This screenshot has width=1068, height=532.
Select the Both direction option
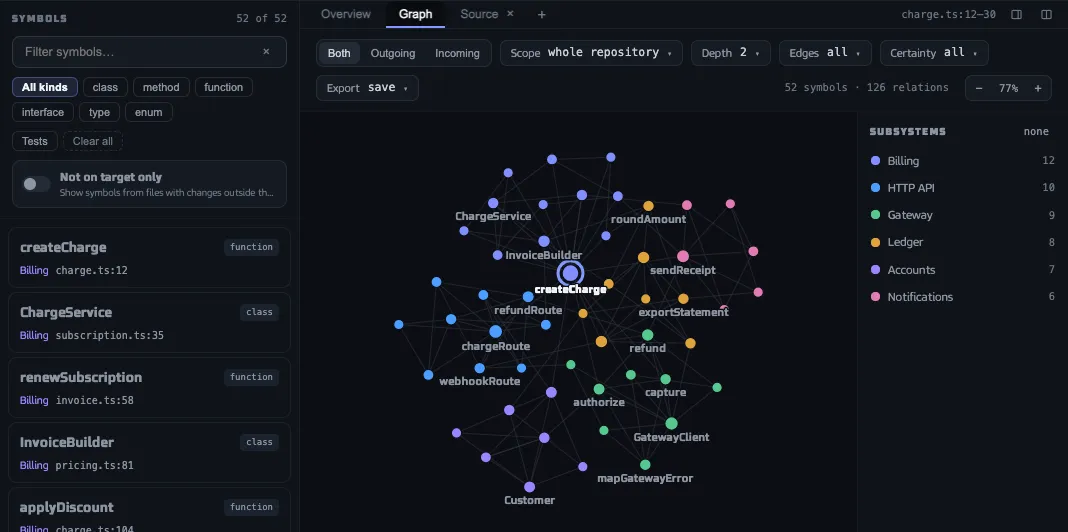point(339,53)
